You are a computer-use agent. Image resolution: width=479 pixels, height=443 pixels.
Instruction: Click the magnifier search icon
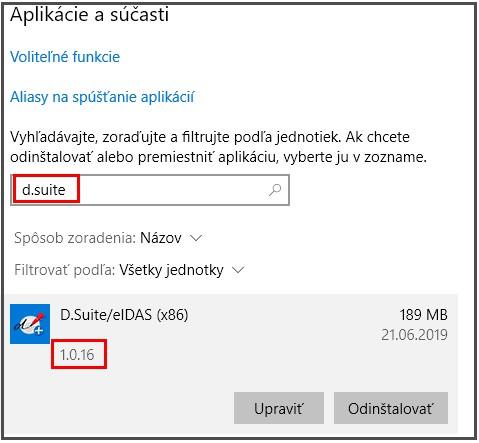click(x=275, y=190)
